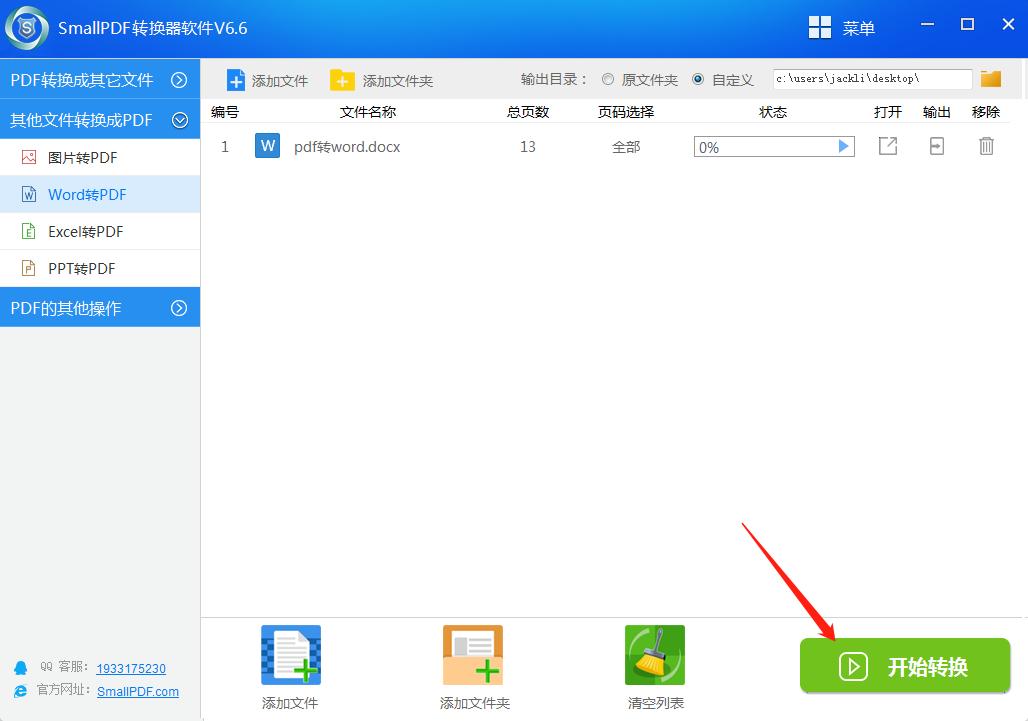Expand the PDF转换成其它文件 section
The width and height of the screenshot is (1028, 721).
coord(181,80)
